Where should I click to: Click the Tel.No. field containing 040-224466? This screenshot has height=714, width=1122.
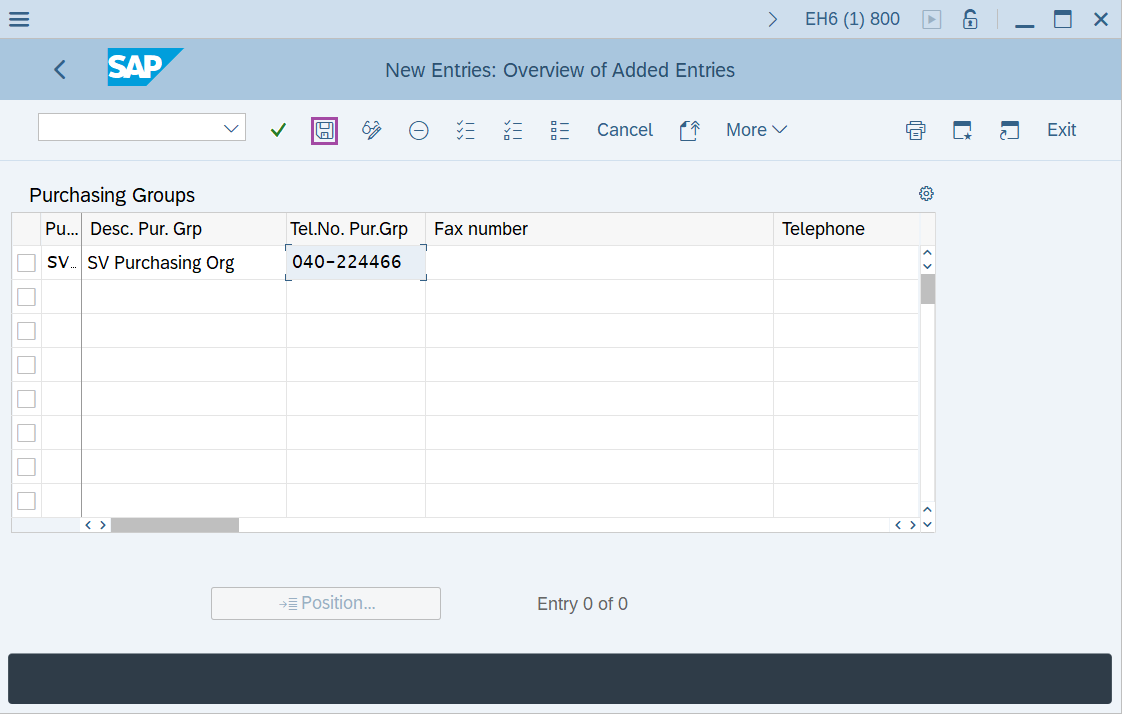click(355, 262)
